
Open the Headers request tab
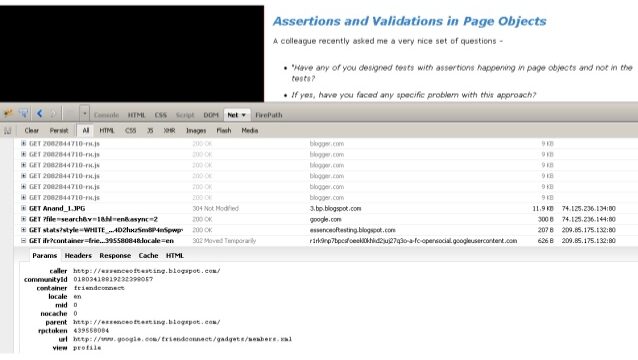coord(78,255)
